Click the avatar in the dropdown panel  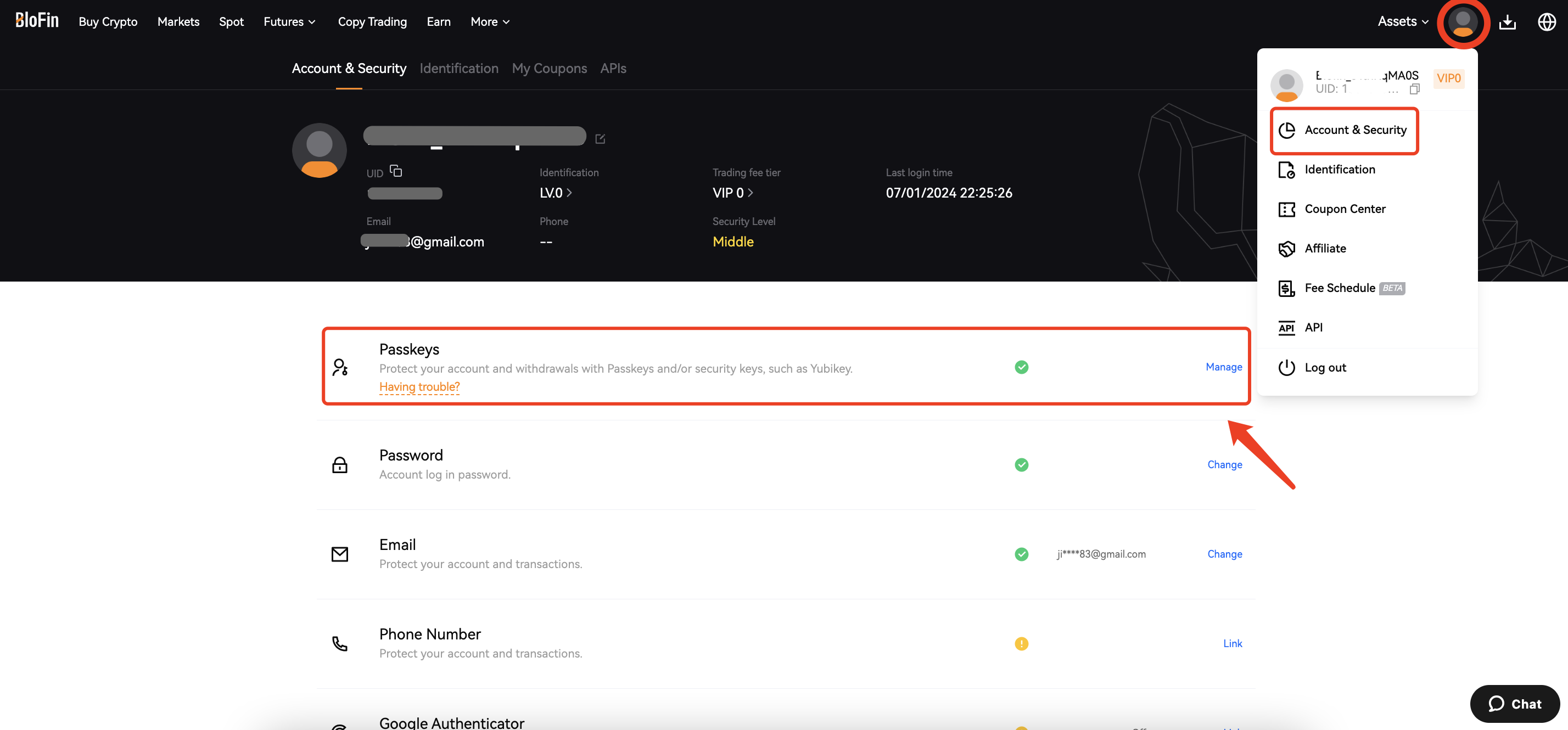click(1286, 85)
